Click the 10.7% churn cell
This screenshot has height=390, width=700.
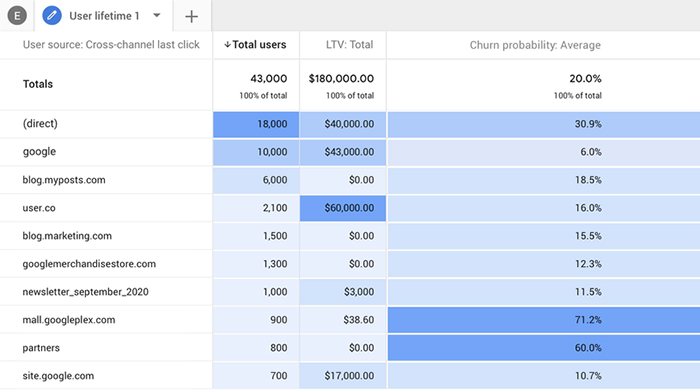(544, 376)
